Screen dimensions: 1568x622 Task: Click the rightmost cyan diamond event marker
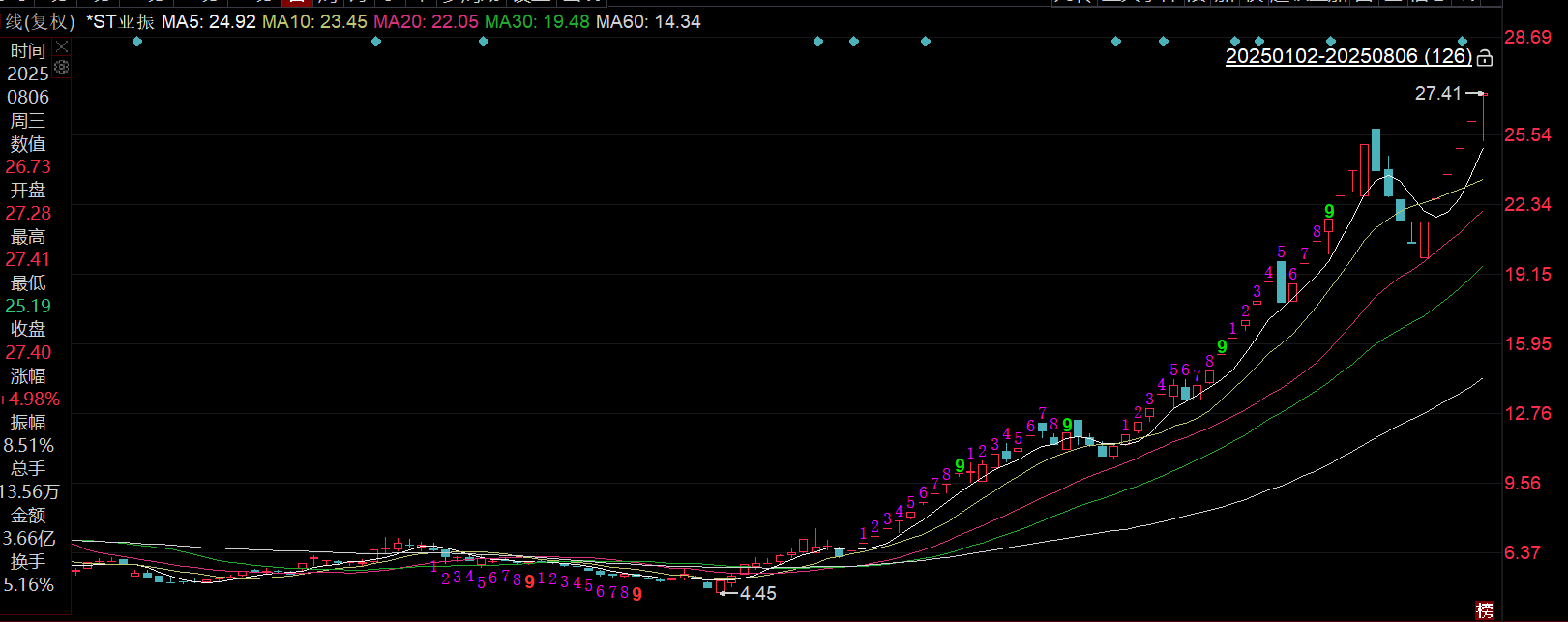coord(1463,42)
